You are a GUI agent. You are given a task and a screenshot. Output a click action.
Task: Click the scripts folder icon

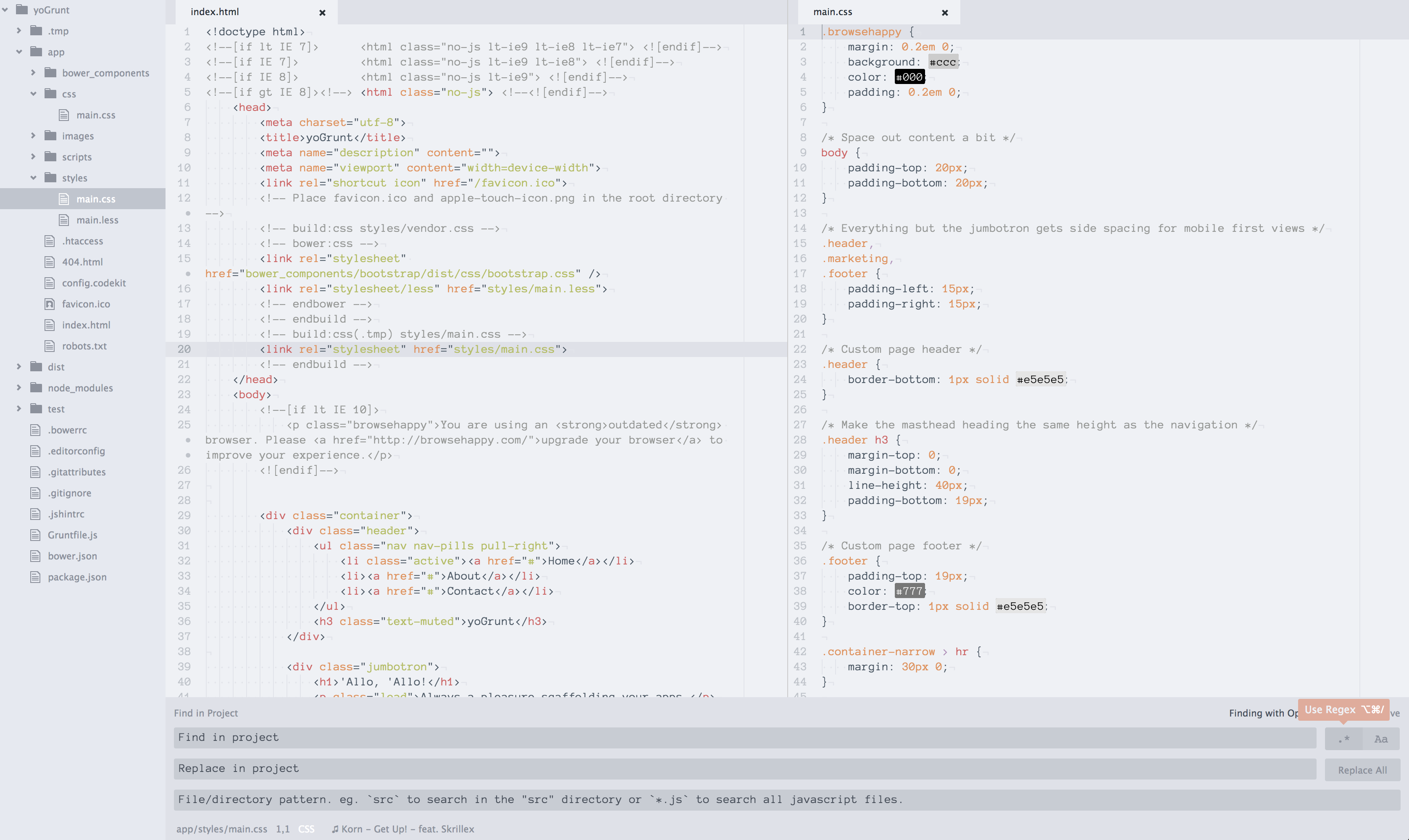click(50, 157)
